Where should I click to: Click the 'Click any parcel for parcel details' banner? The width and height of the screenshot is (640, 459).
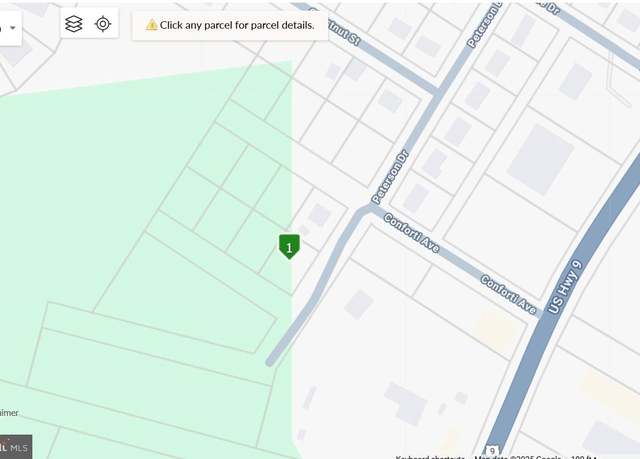(230, 25)
